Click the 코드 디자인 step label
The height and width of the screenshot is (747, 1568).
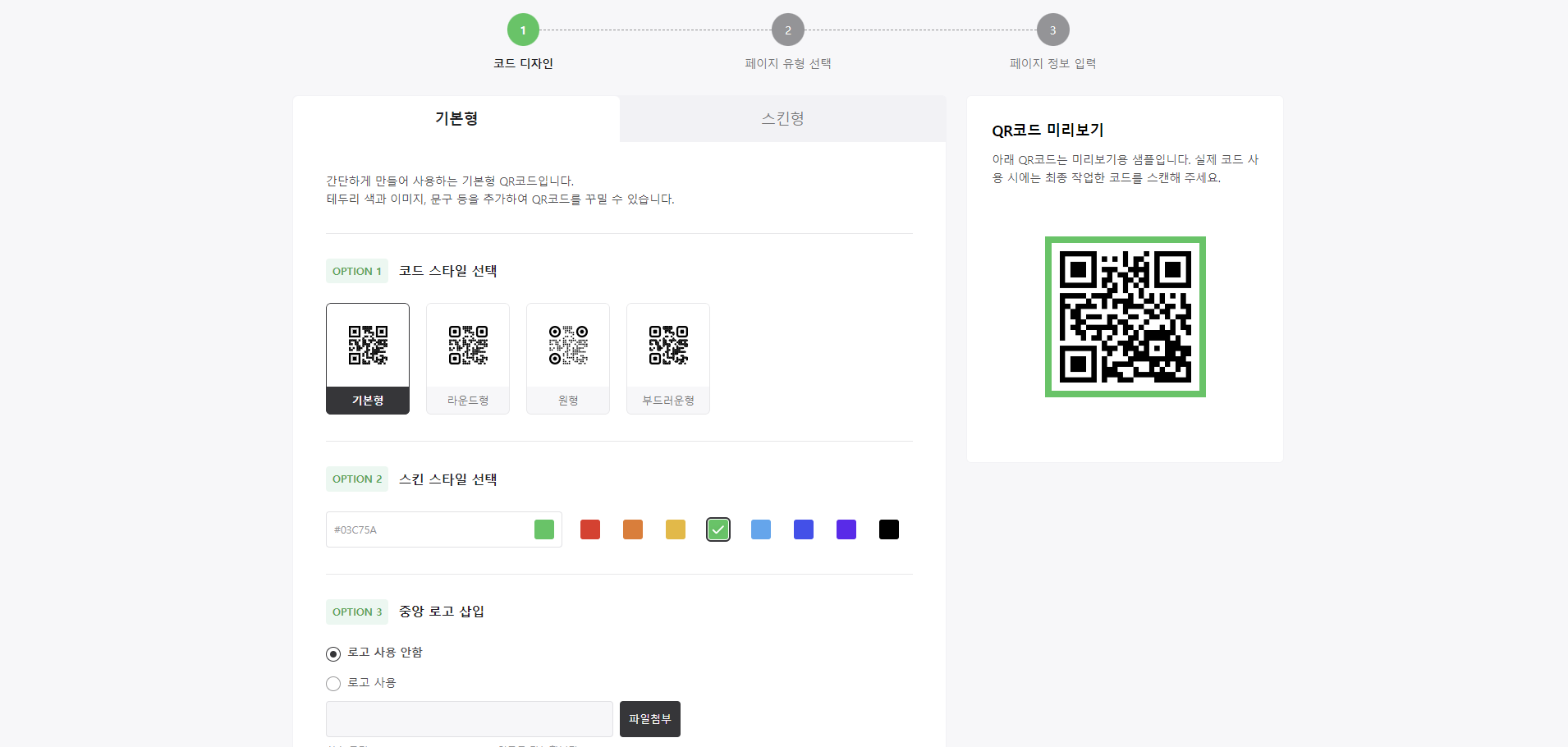[523, 64]
